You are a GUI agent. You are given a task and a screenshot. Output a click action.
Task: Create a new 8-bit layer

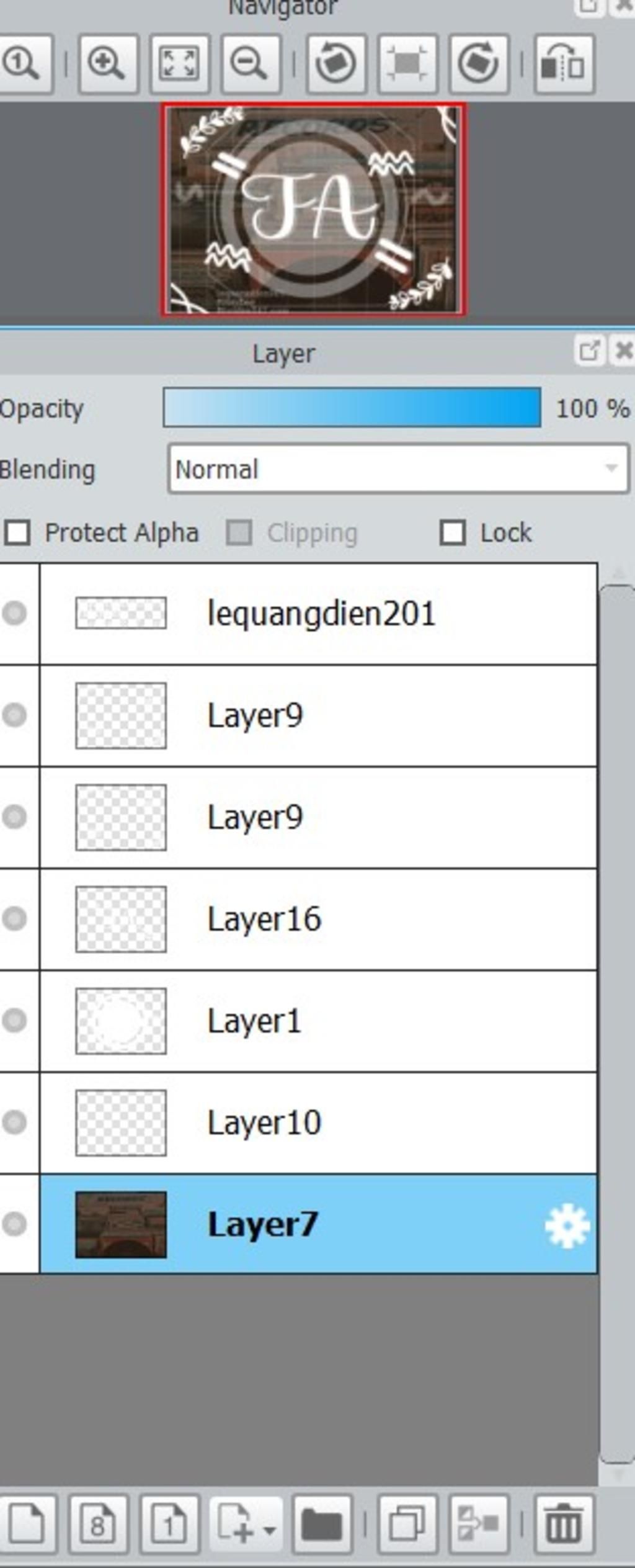(99, 1524)
